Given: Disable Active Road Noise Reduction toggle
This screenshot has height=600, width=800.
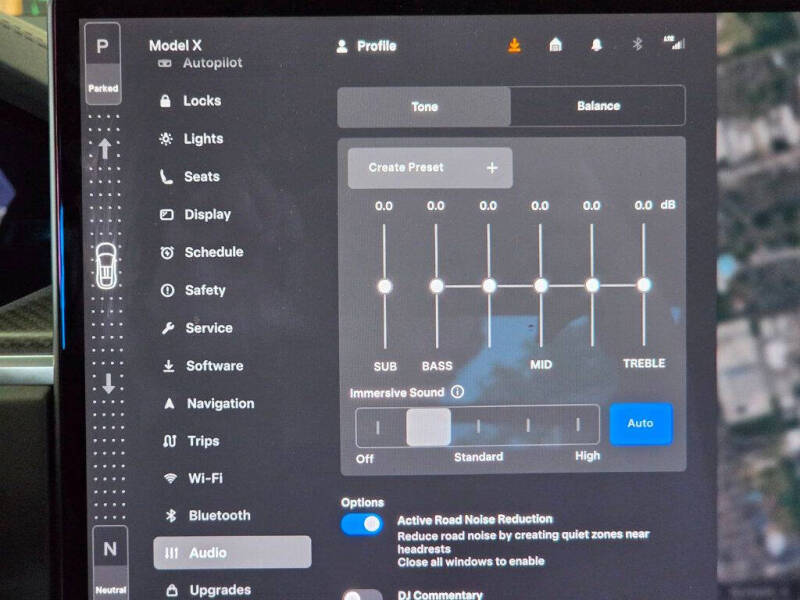Looking at the screenshot, I should tap(362, 524).
